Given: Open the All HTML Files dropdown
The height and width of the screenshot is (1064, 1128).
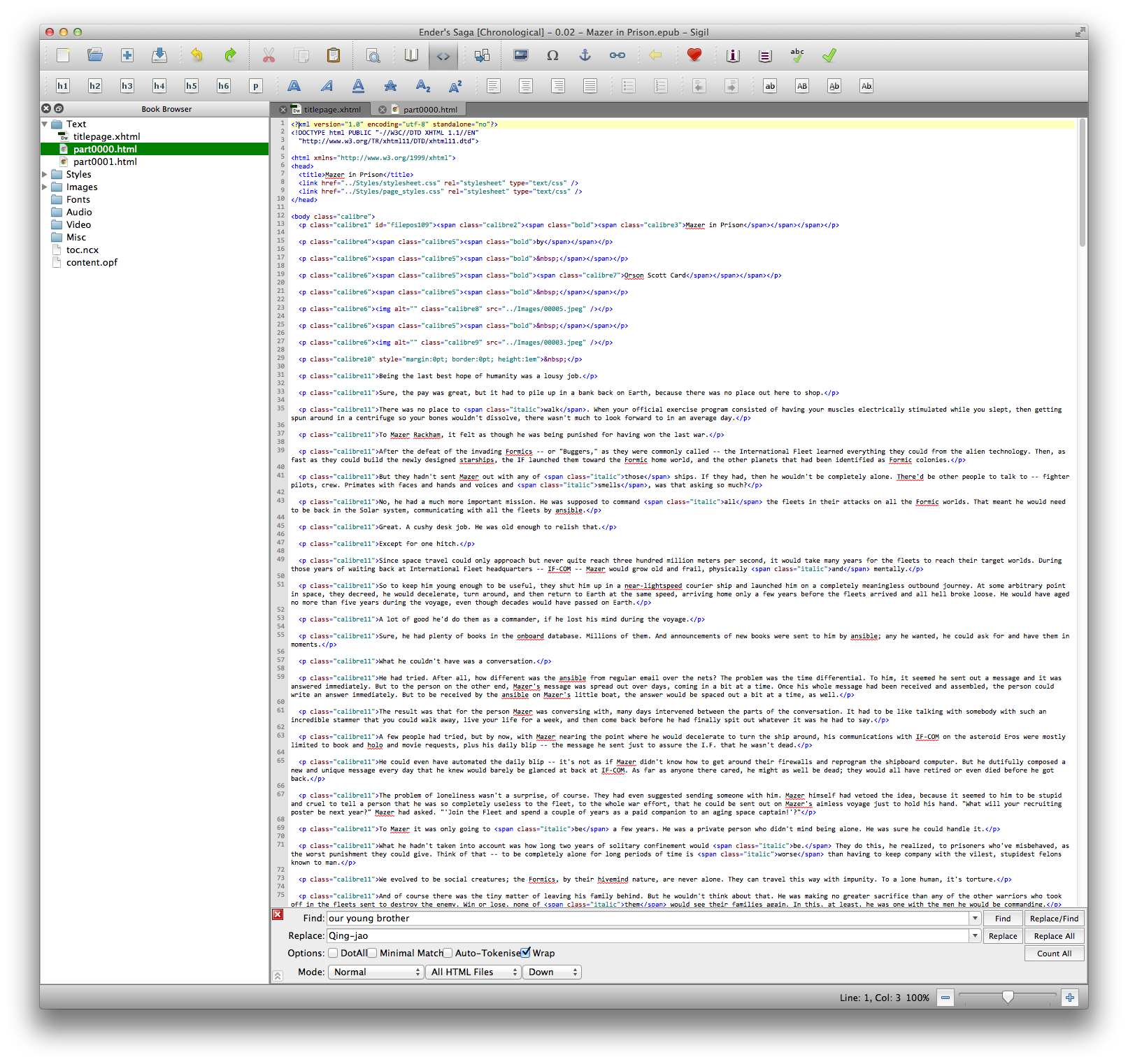Looking at the screenshot, I should [473, 972].
